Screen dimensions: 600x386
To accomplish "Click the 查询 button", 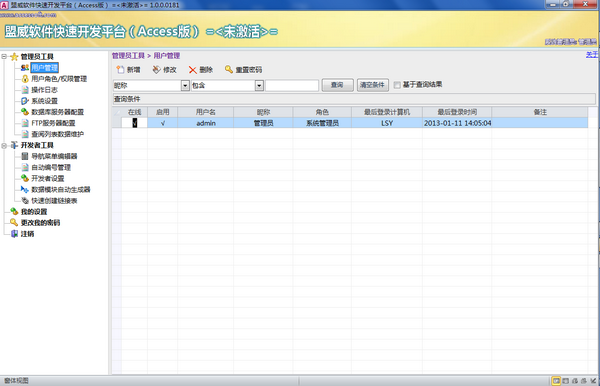I will pos(337,85).
